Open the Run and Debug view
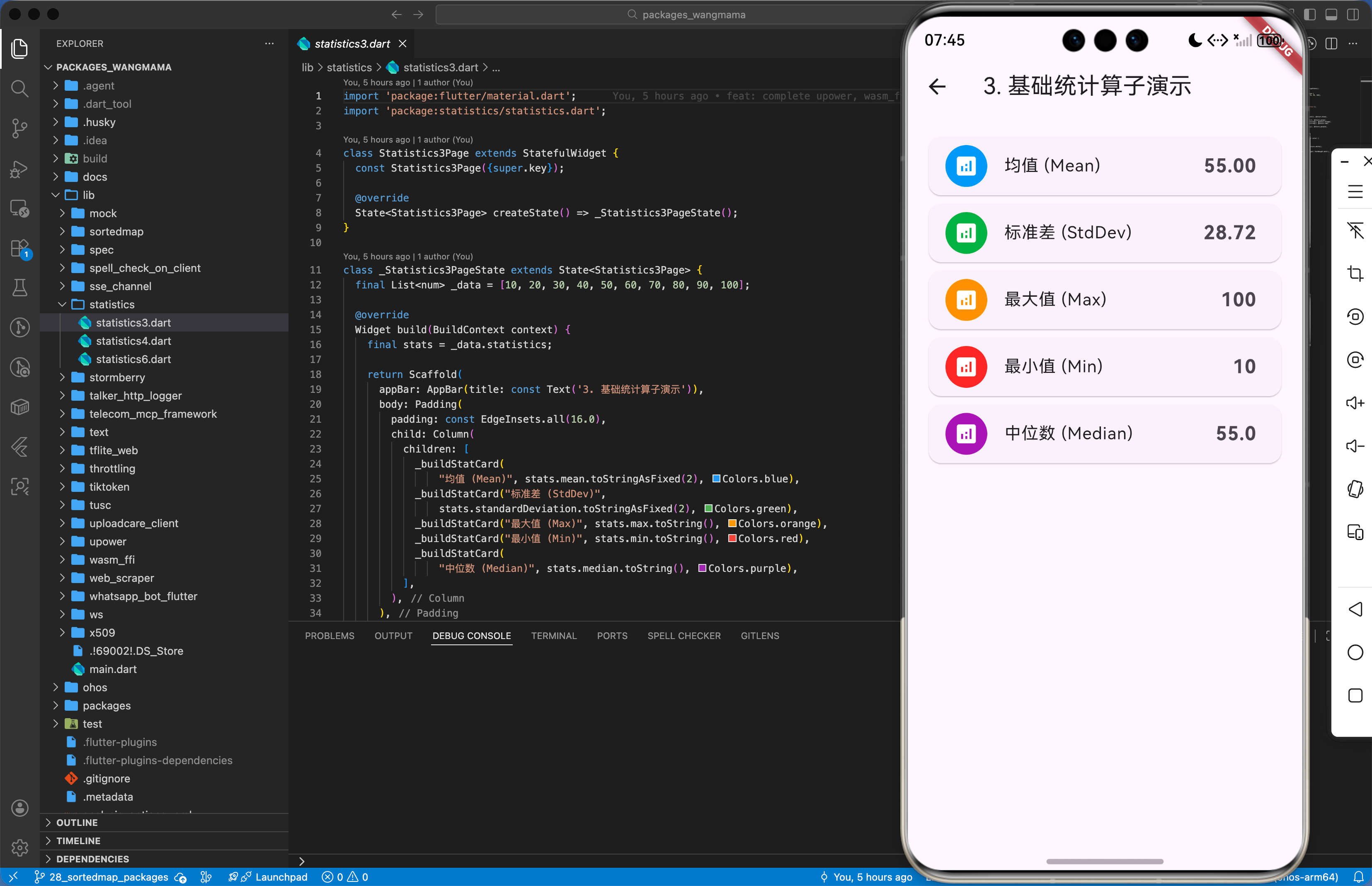 click(x=19, y=169)
